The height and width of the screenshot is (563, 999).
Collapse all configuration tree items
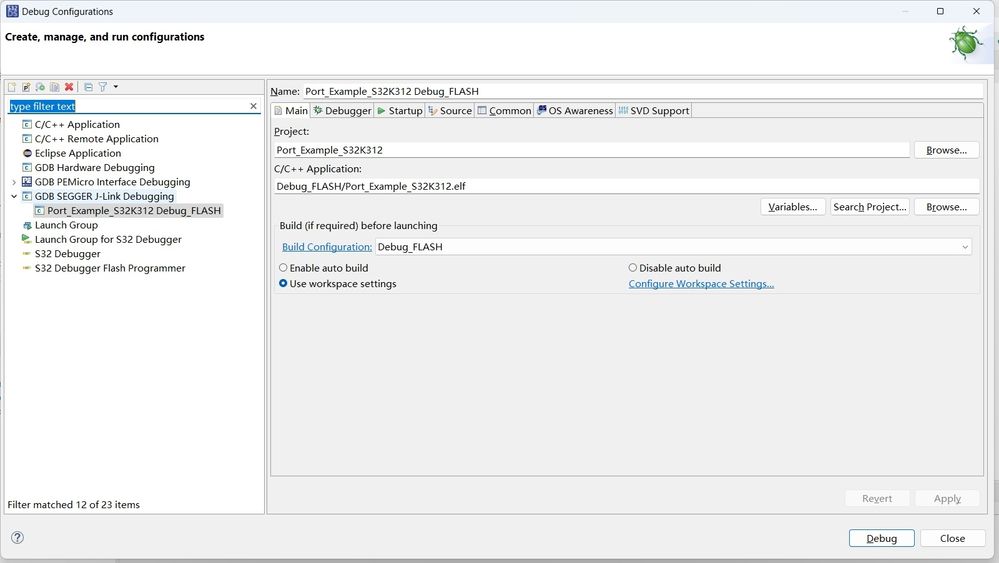[88, 87]
